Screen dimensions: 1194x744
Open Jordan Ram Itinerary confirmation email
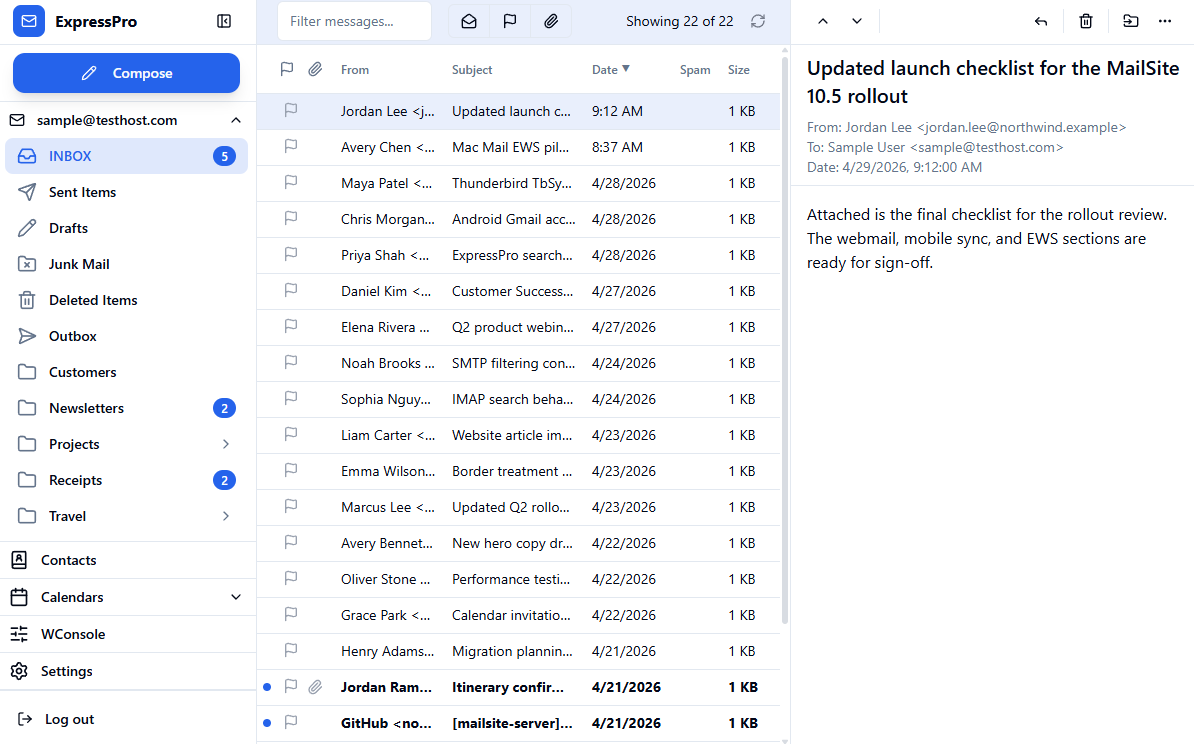[519, 687]
